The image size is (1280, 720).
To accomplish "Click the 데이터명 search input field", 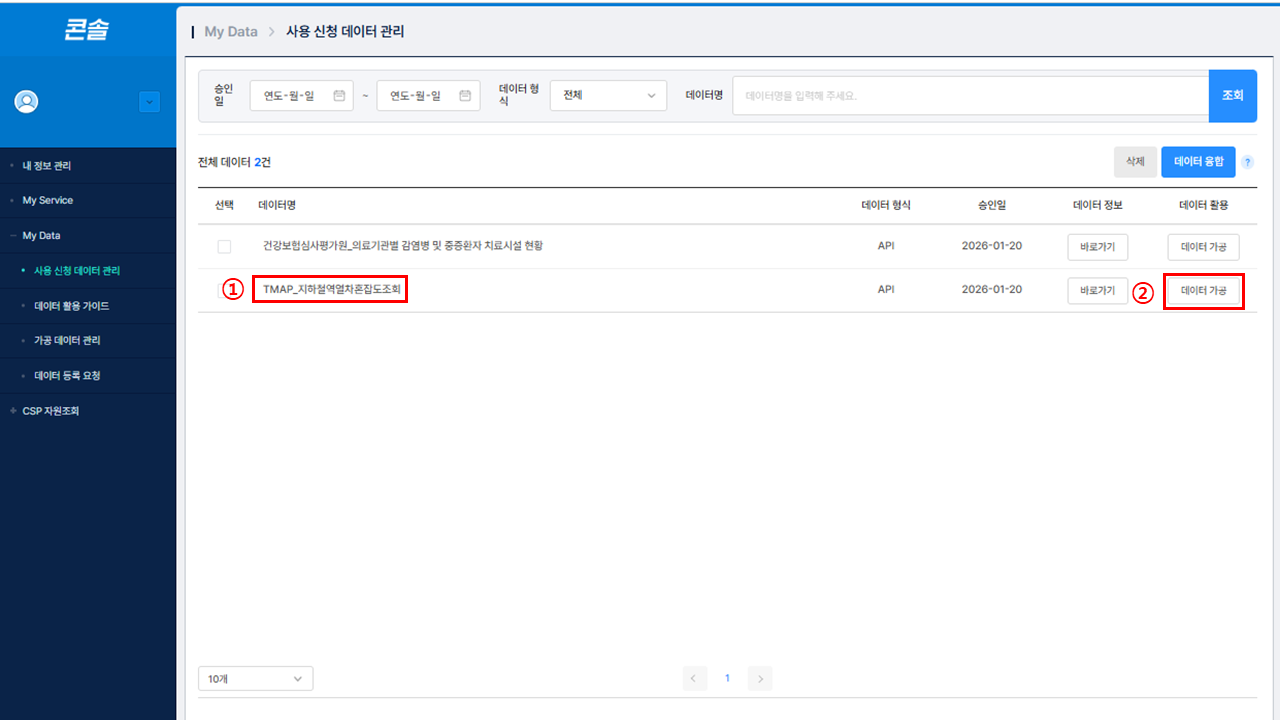I will (x=970, y=96).
